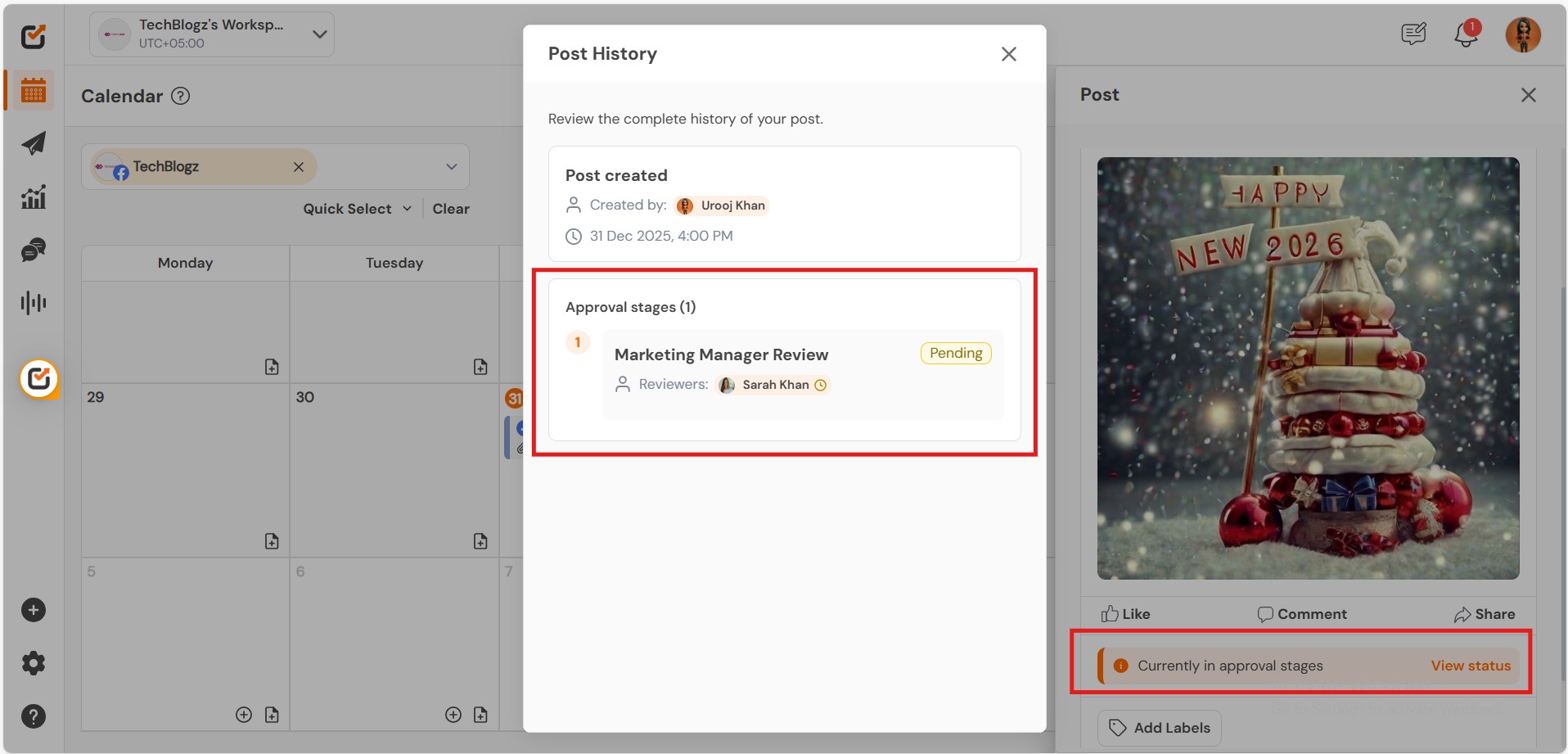Click the notifications bell icon
The image size is (1568, 754).
1466,34
